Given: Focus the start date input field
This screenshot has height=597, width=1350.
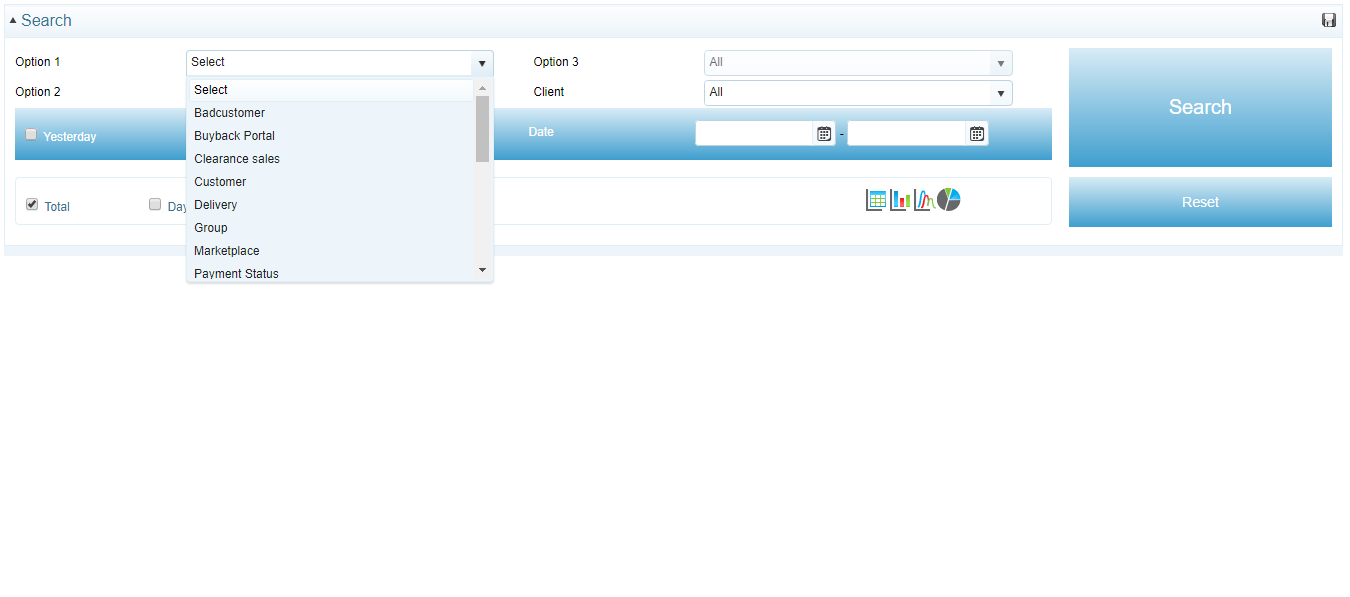Looking at the screenshot, I should pyautogui.click(x=755, y=133).
